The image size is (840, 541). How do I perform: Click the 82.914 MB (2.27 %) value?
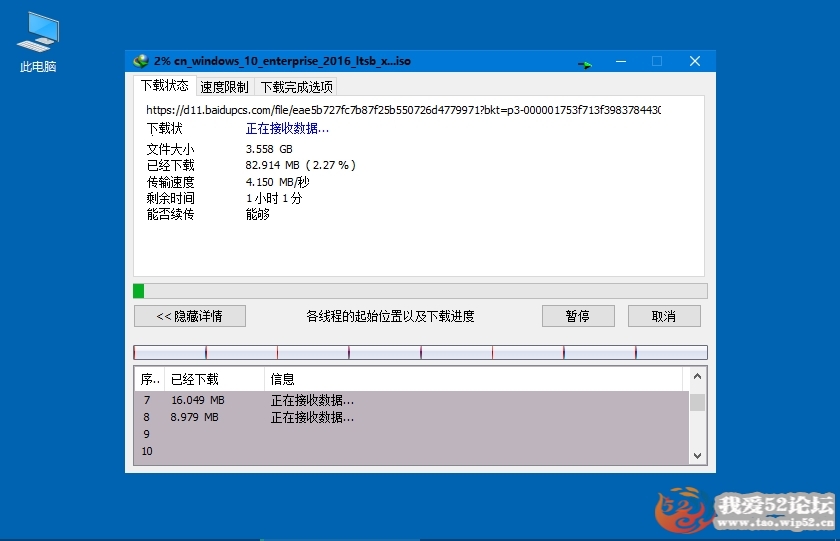[x=301, y=165]
